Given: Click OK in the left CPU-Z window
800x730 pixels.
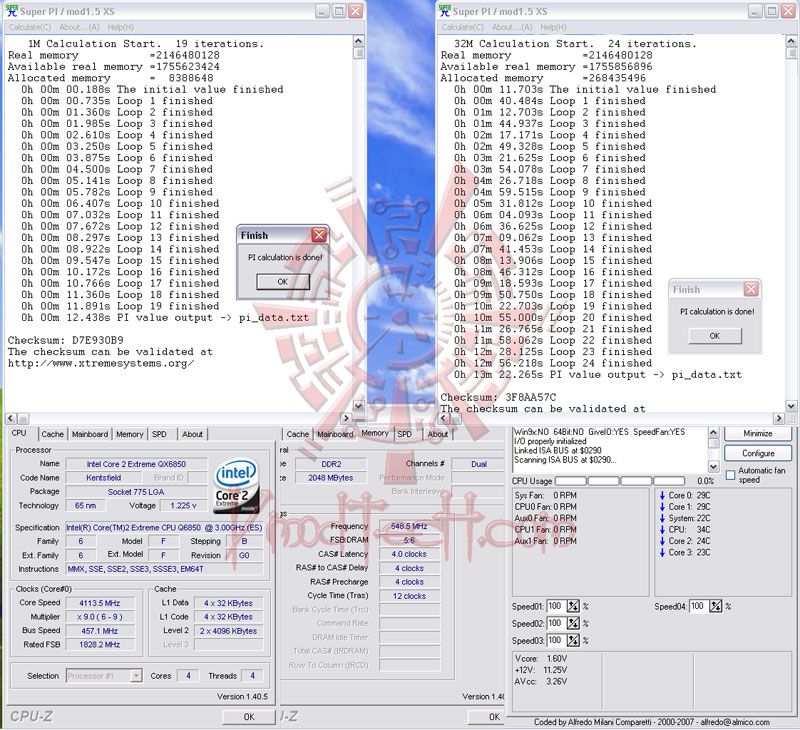Looking at the screenshot, I should (x=249, y=717).
